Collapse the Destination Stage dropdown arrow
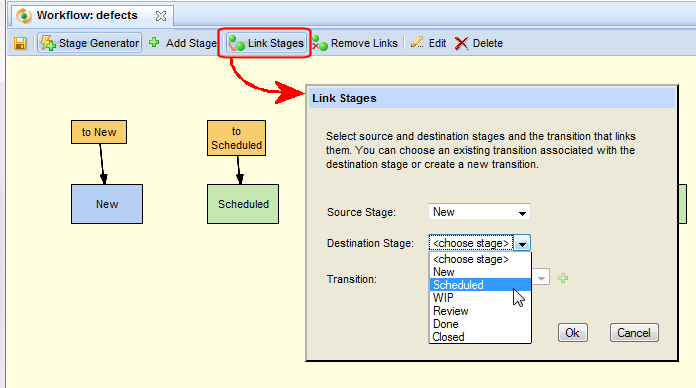The height and width of the screenshot is (388, 696). tap(522, 244)
